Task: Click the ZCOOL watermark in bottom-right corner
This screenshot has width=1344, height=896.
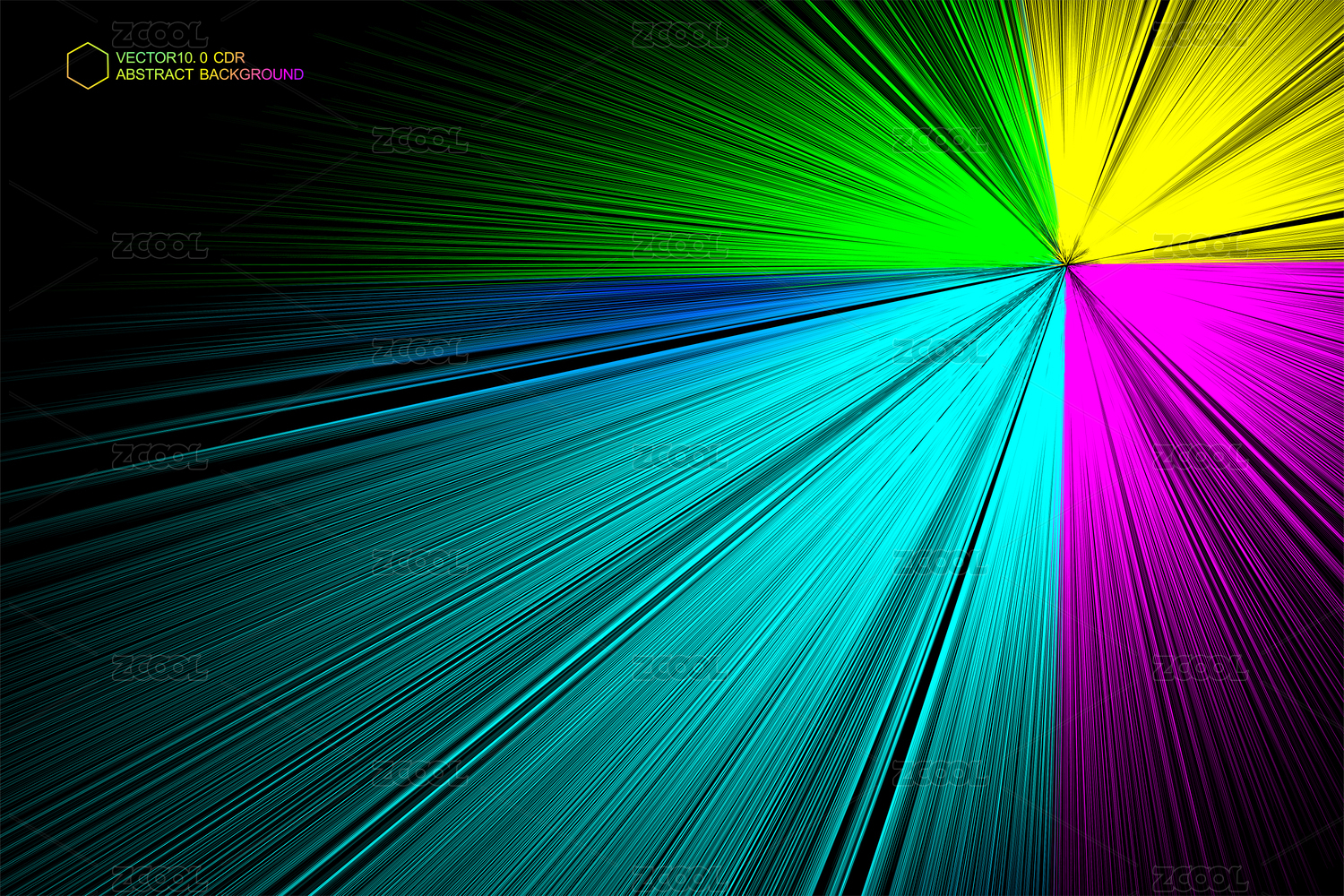Action: tap(1201, 878)
